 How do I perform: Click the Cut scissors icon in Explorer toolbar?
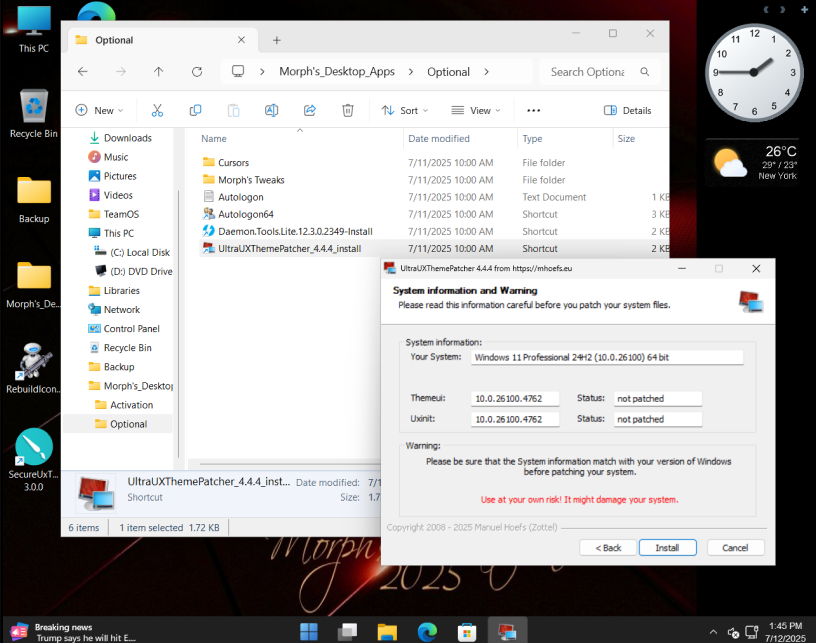157,110
